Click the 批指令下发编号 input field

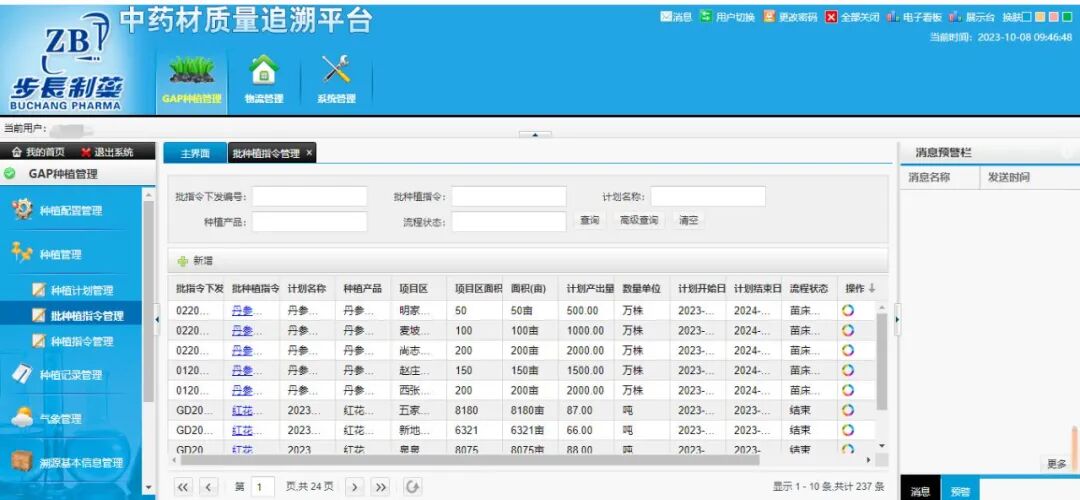[x=309, y=197]
